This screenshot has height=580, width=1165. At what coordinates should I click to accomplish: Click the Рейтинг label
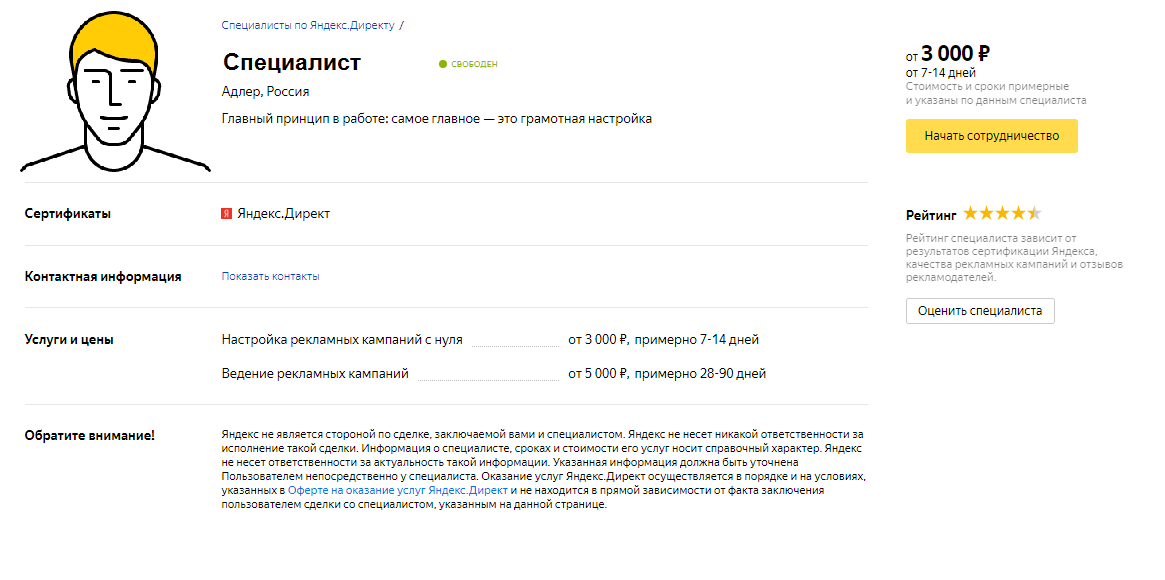click(931, 215)
